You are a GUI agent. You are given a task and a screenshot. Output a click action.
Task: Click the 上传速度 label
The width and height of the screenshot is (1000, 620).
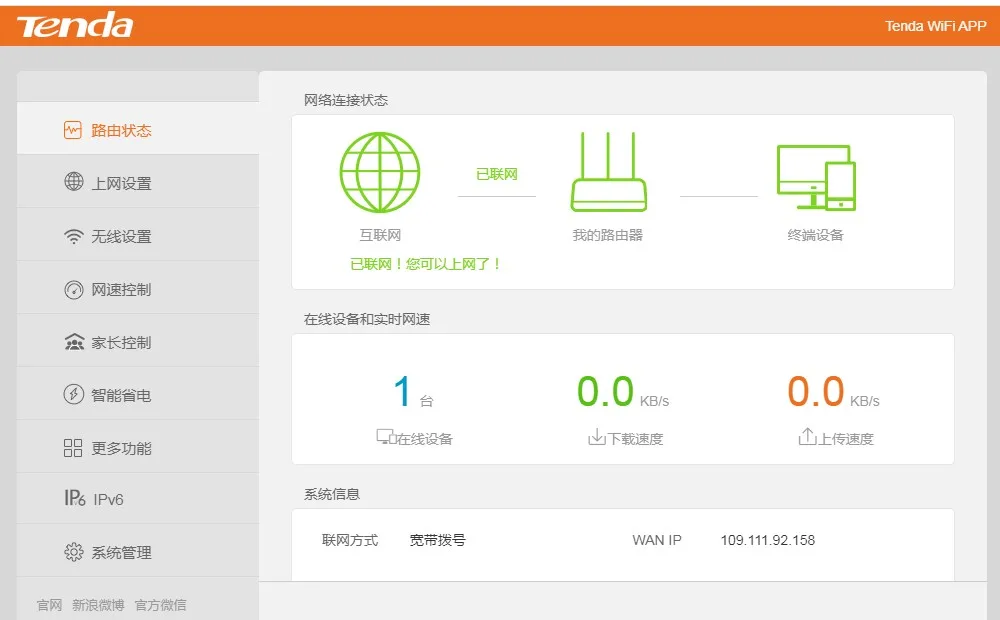coord(846,439)
